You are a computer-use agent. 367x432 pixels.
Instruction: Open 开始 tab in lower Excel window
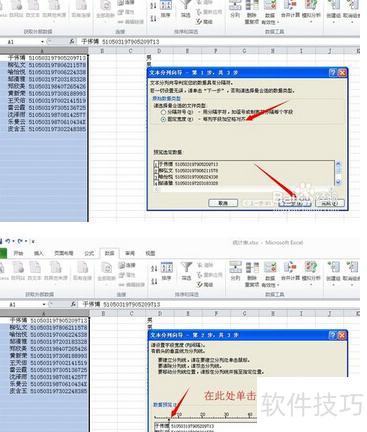point(18,253)
